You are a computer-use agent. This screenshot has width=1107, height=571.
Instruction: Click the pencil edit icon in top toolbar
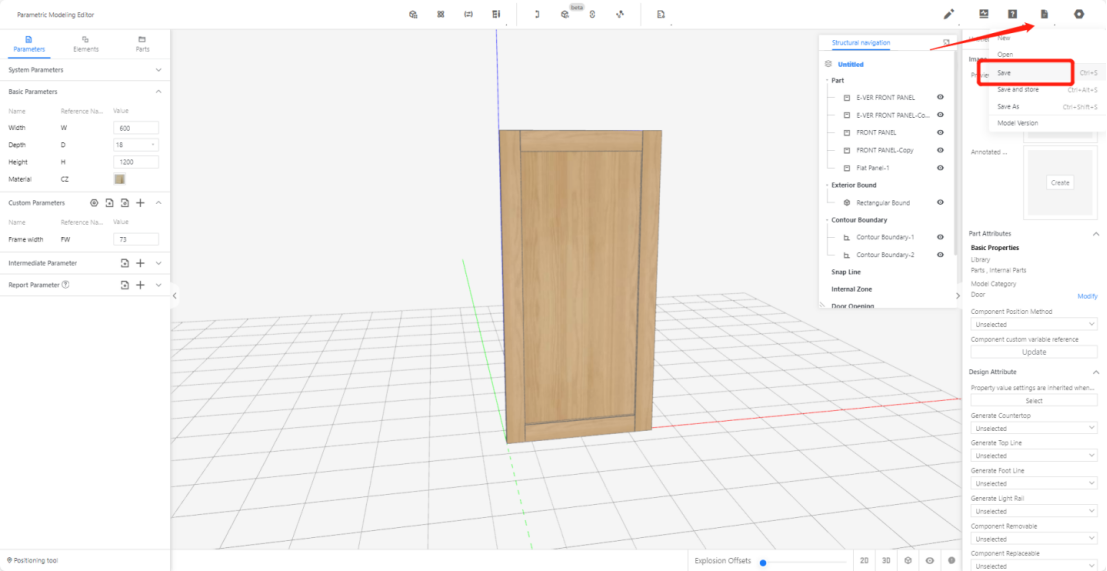[949, 14]
